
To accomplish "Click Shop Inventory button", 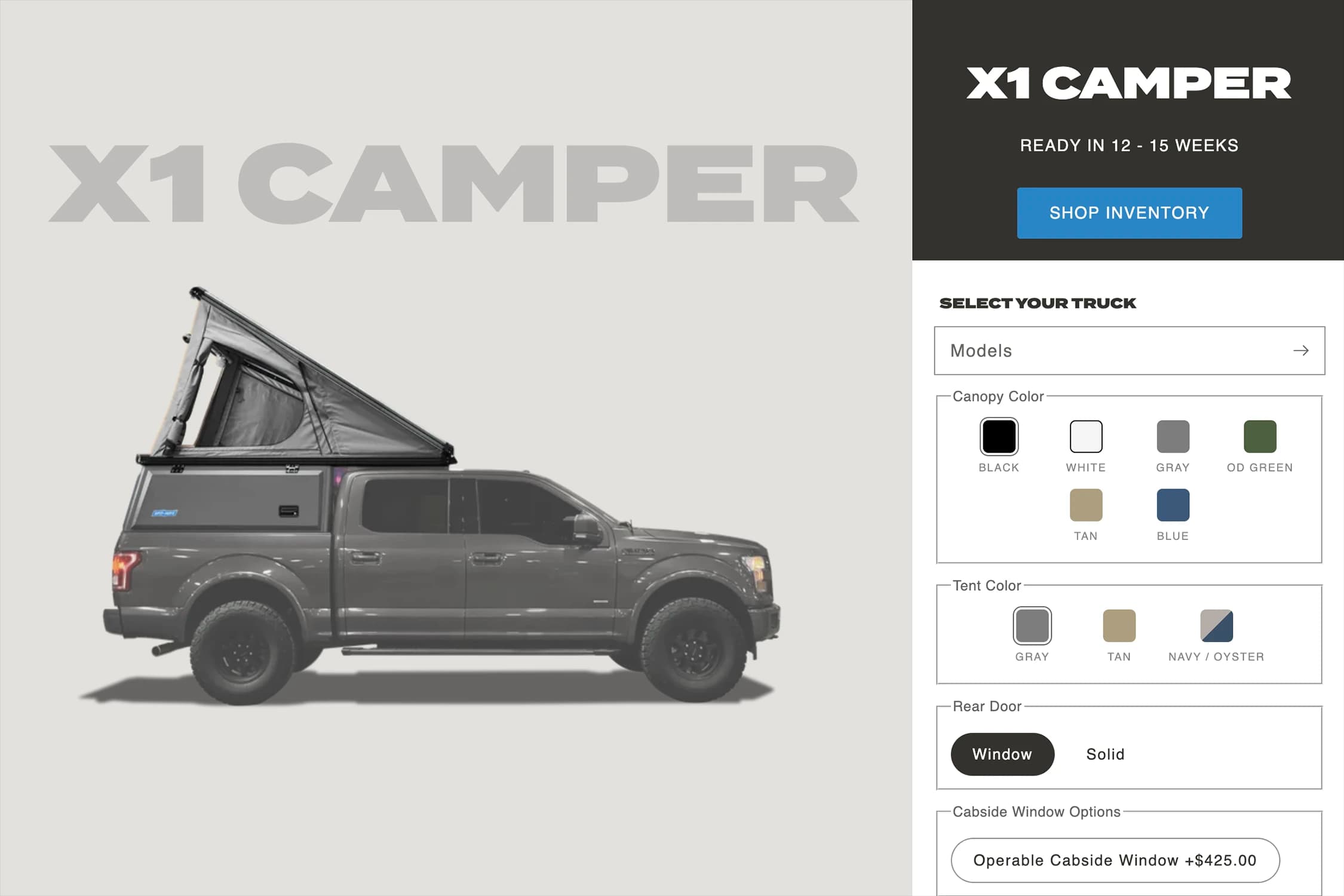I will click(x=1129, y=211).
